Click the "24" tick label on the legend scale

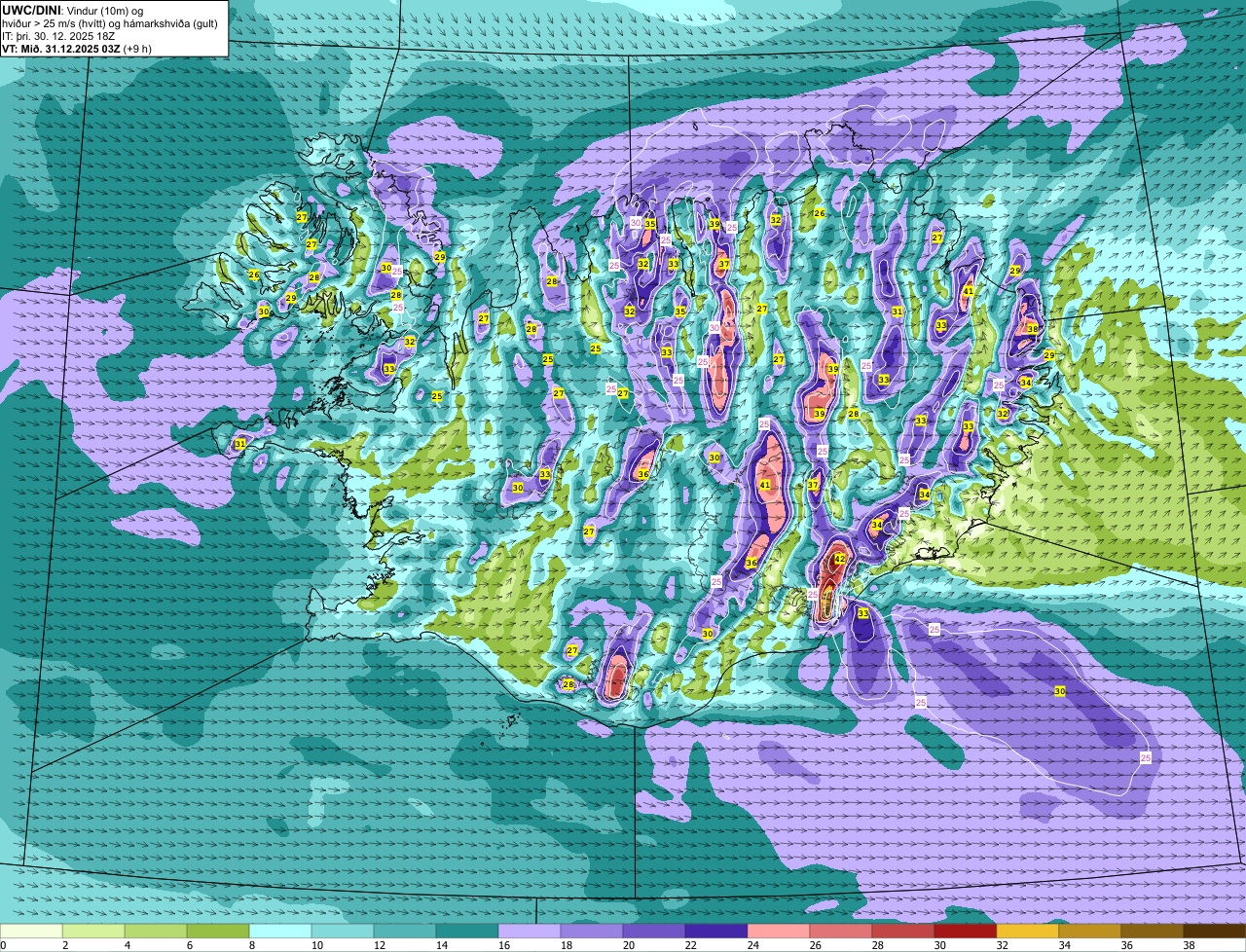tap(753, 945)
